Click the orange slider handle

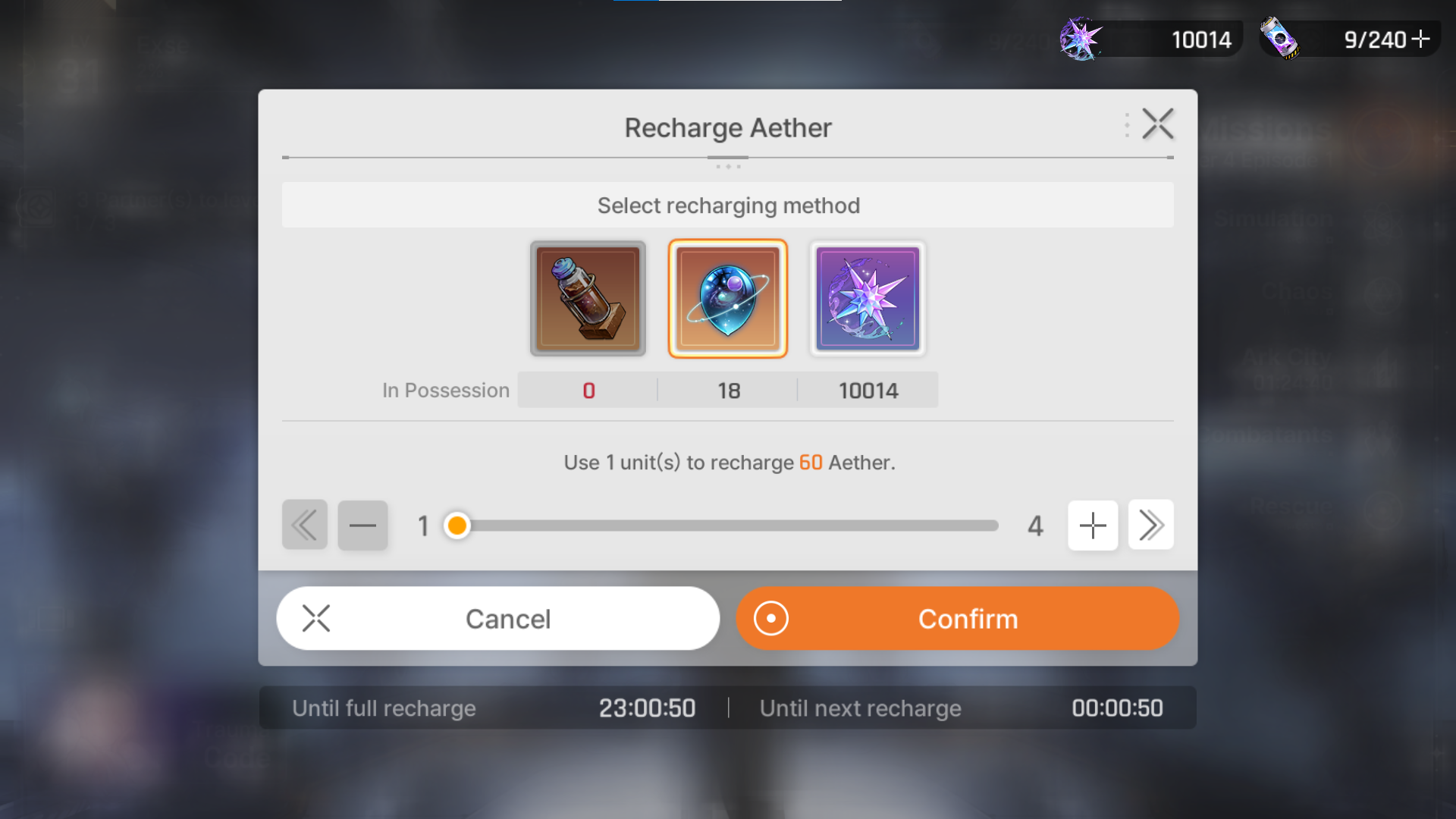[x=457, y=526]
